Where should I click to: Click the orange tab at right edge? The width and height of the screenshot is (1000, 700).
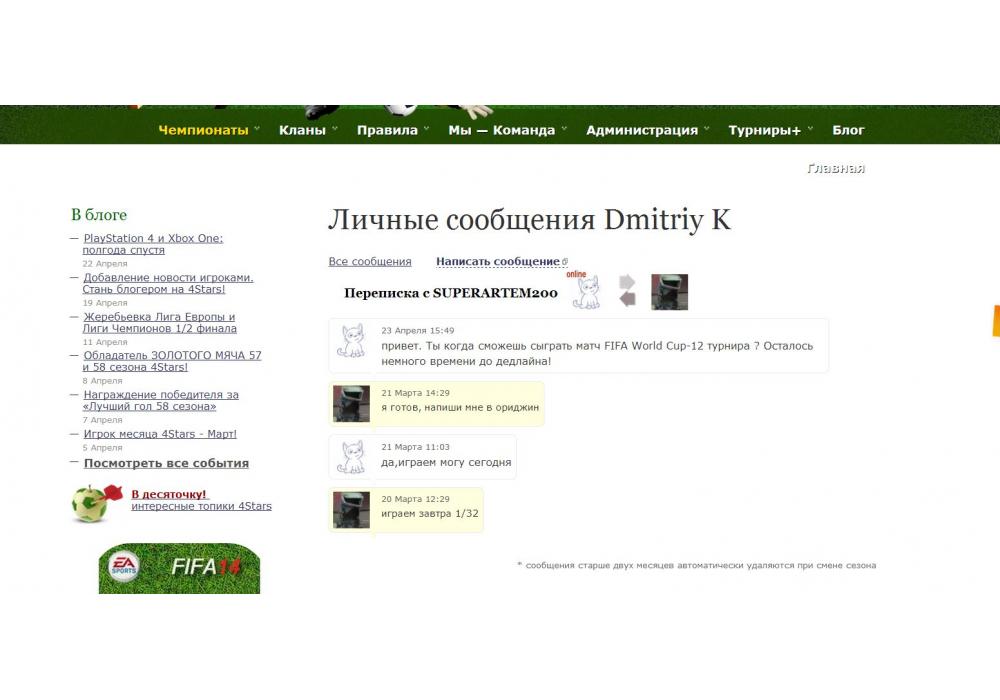(996, 321)
